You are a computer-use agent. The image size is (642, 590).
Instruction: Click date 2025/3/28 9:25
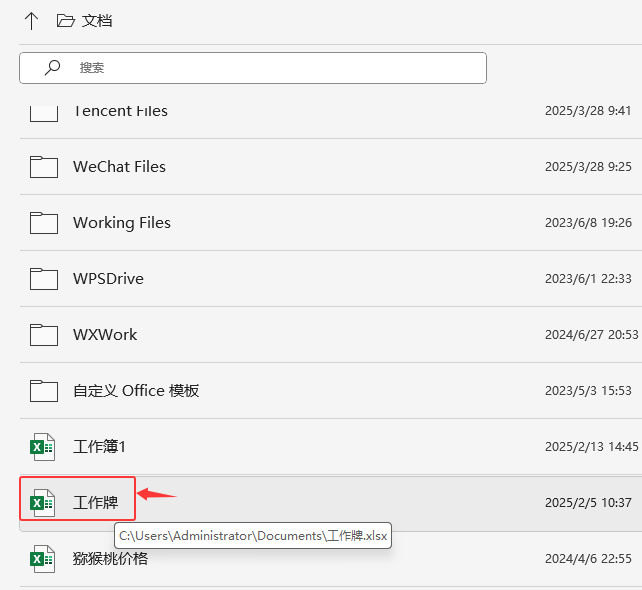click(588, 167)
